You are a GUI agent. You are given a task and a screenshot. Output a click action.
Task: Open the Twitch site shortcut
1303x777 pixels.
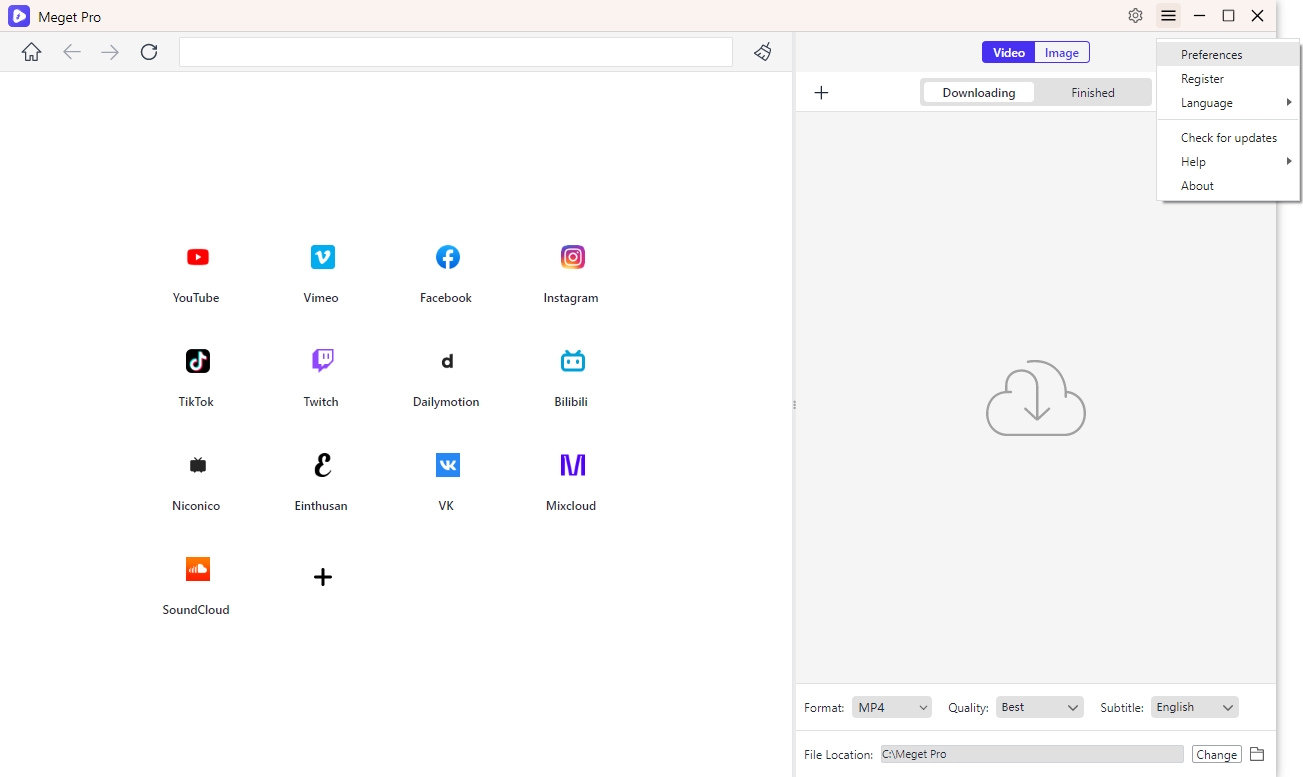click(322, 361)
